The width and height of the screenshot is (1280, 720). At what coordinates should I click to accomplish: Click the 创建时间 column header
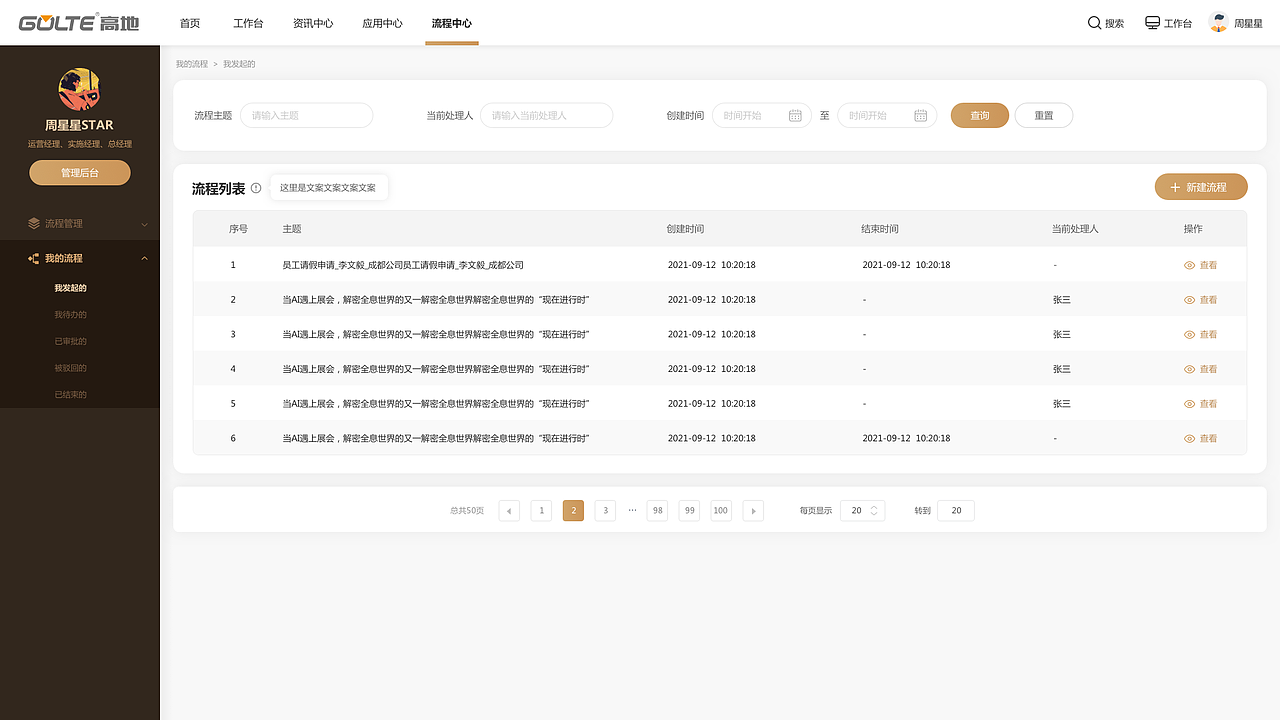pyautogui.click(x=685, y=229)
